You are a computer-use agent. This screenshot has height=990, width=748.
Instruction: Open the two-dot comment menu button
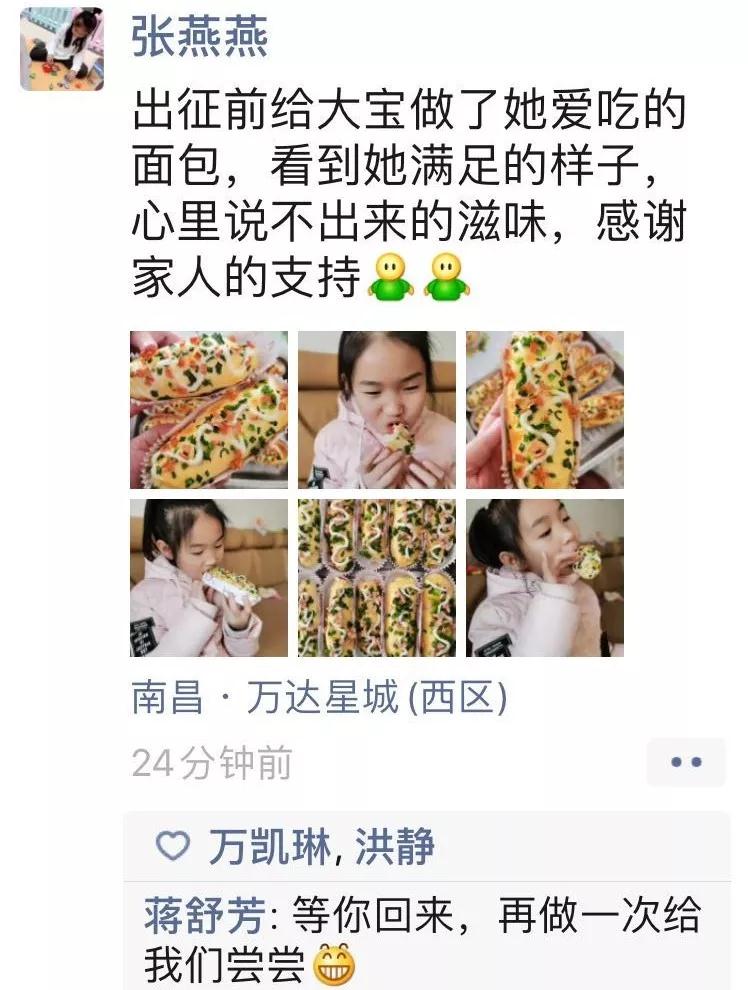686,762
